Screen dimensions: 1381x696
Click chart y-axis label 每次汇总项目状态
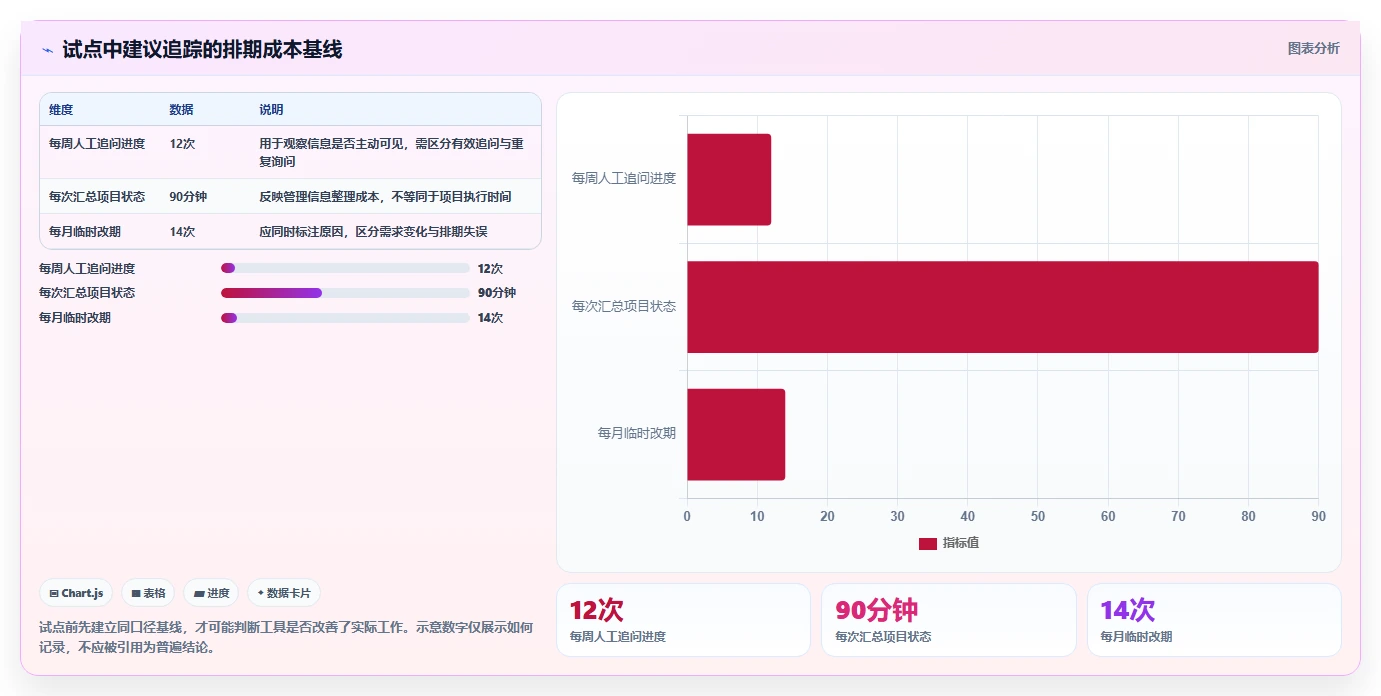(624, 306)
